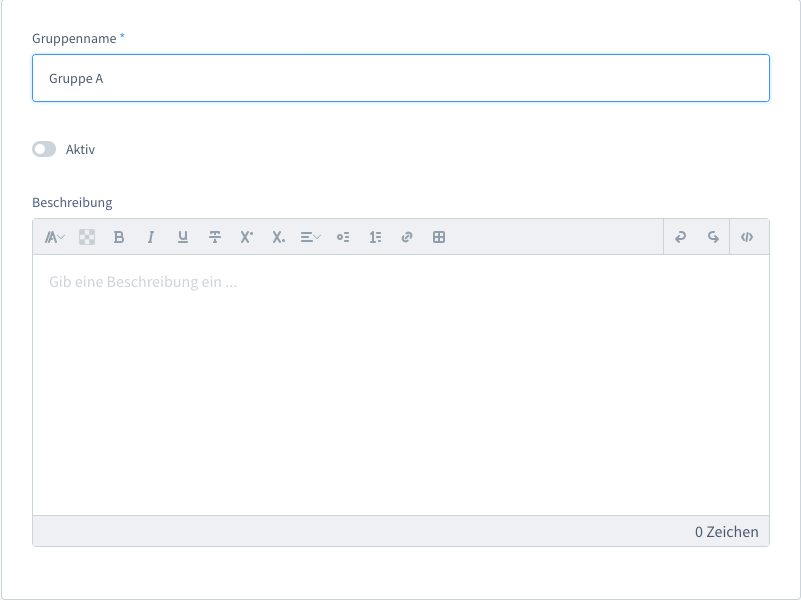
Task: Switch the editor to code view
Action: [x=747, y=237]
